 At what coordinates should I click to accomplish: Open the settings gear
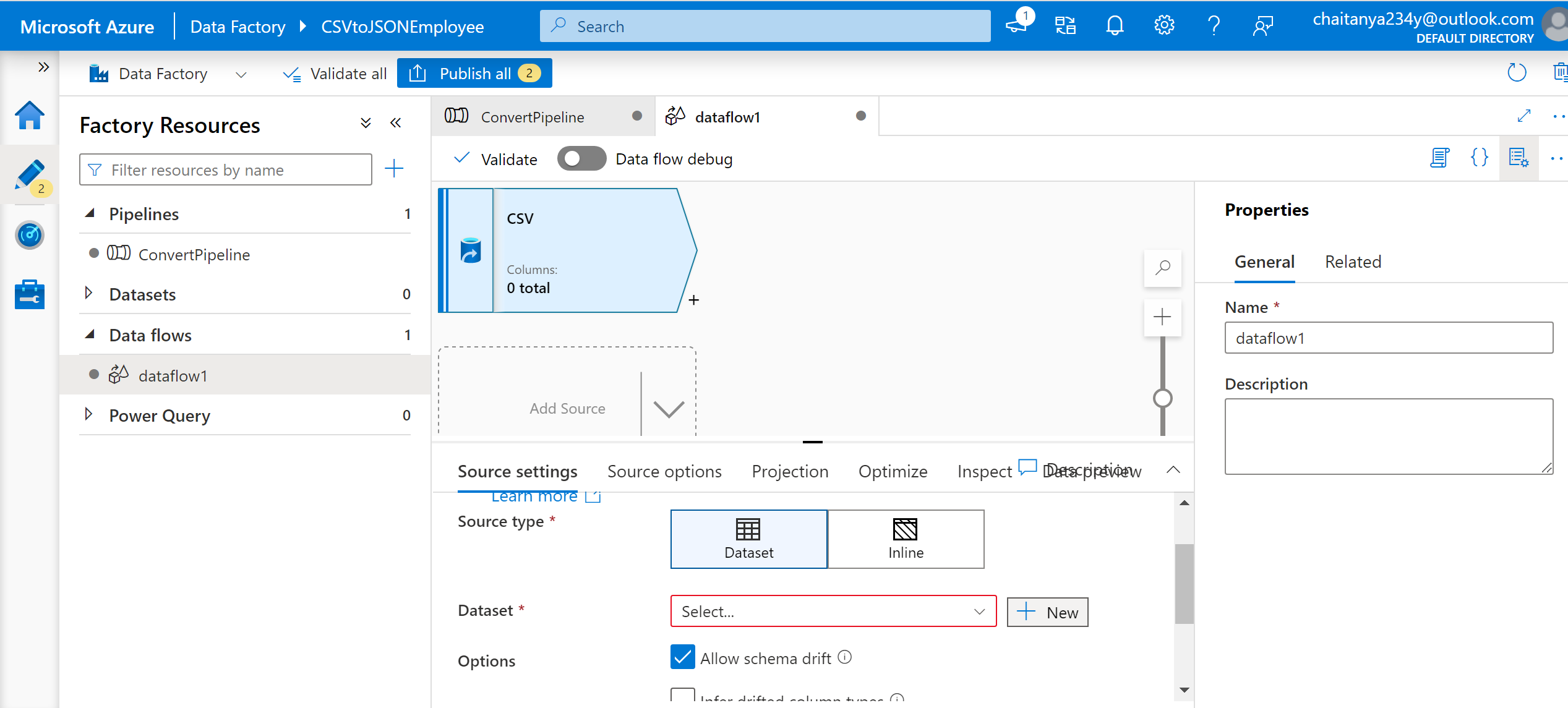(1164, 25)
